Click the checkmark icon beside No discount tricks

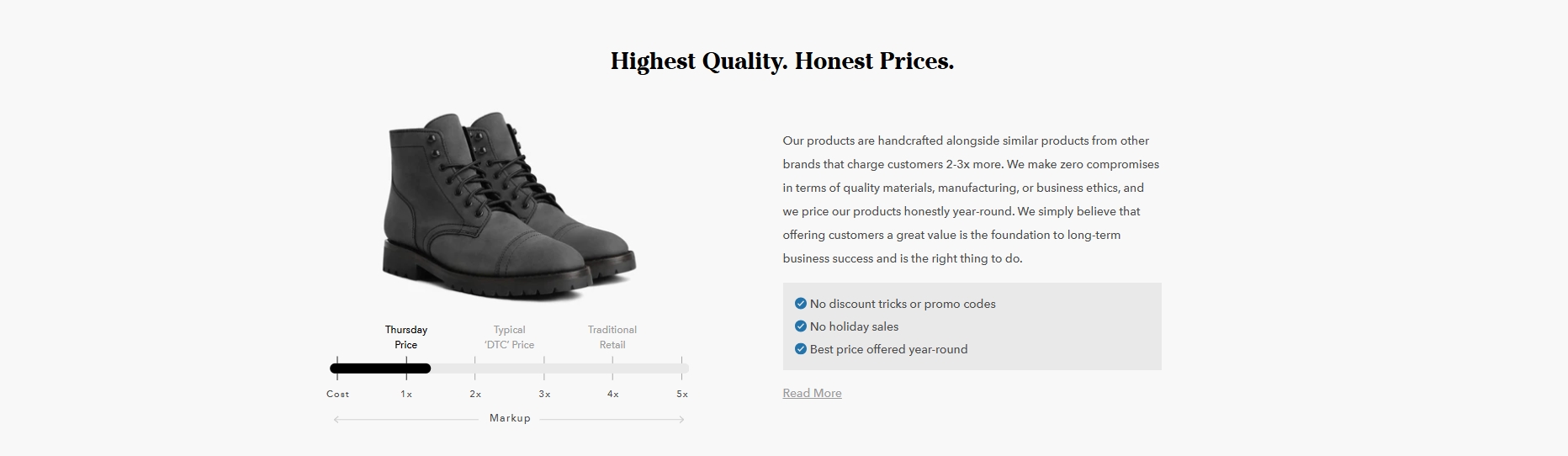click(x=800, y=304)
